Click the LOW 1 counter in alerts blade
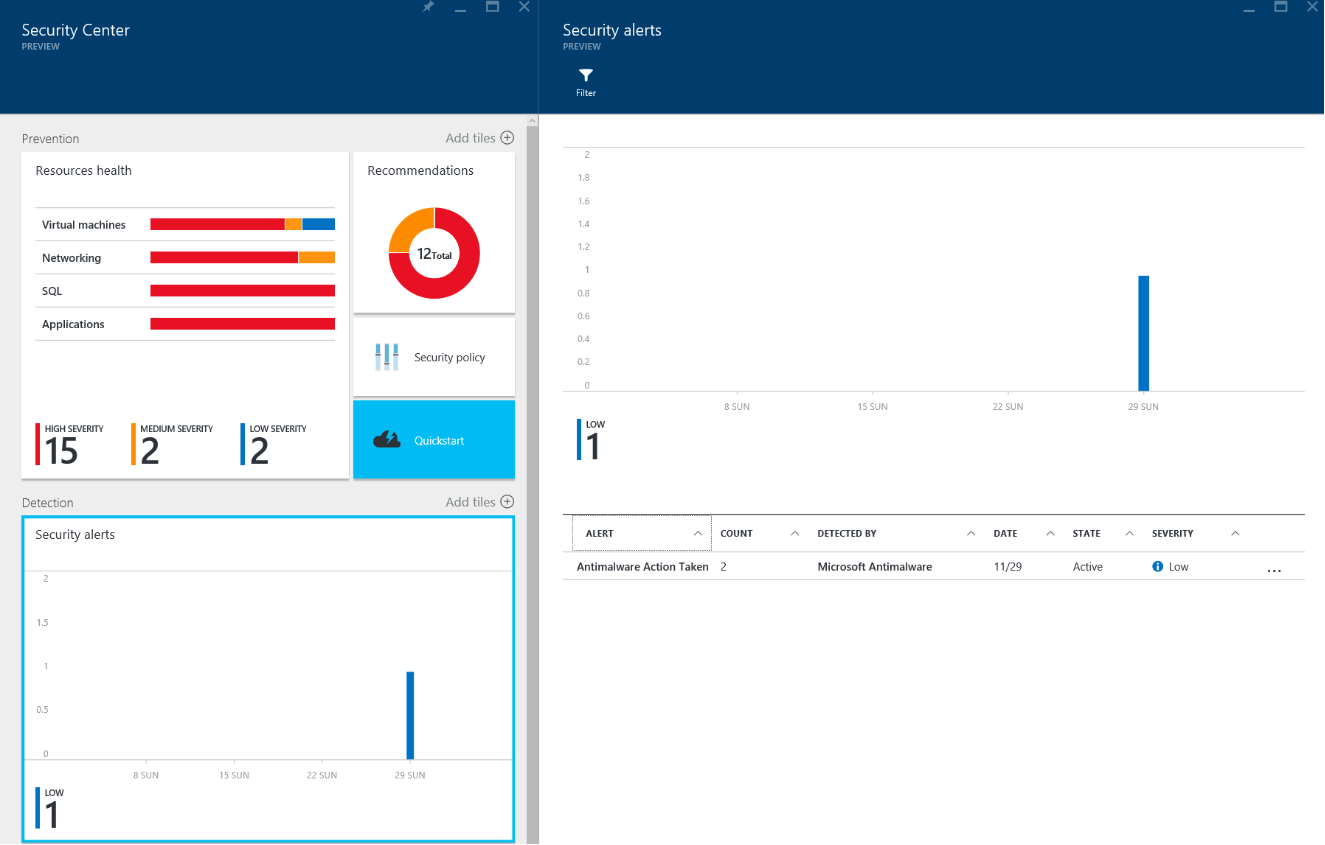Screen dimensions: 1325x845 point(591,440)
